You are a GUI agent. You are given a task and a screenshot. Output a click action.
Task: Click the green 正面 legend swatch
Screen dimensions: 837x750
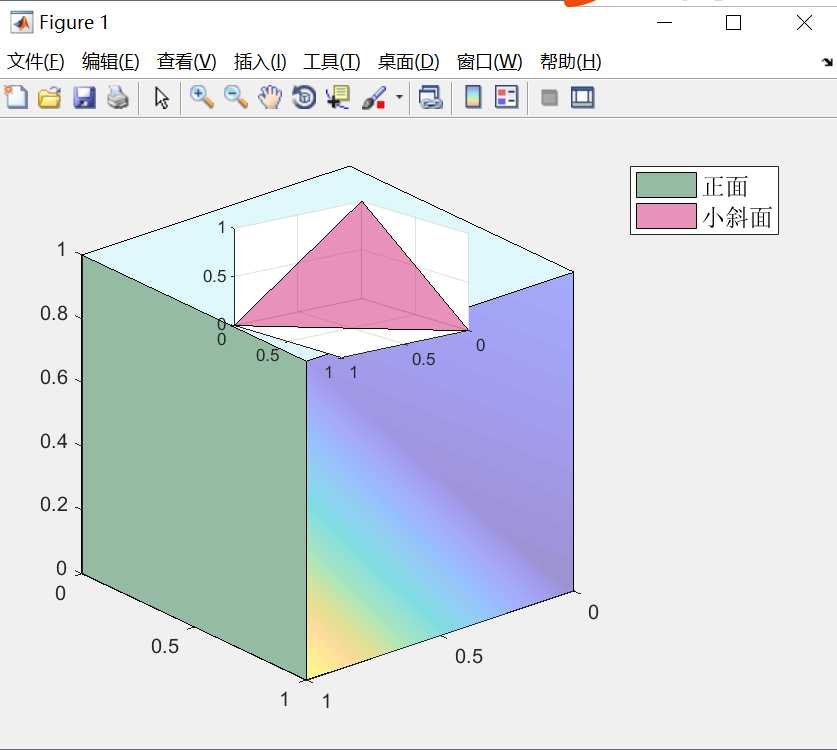pyautogui.click(x=666, y=185)
